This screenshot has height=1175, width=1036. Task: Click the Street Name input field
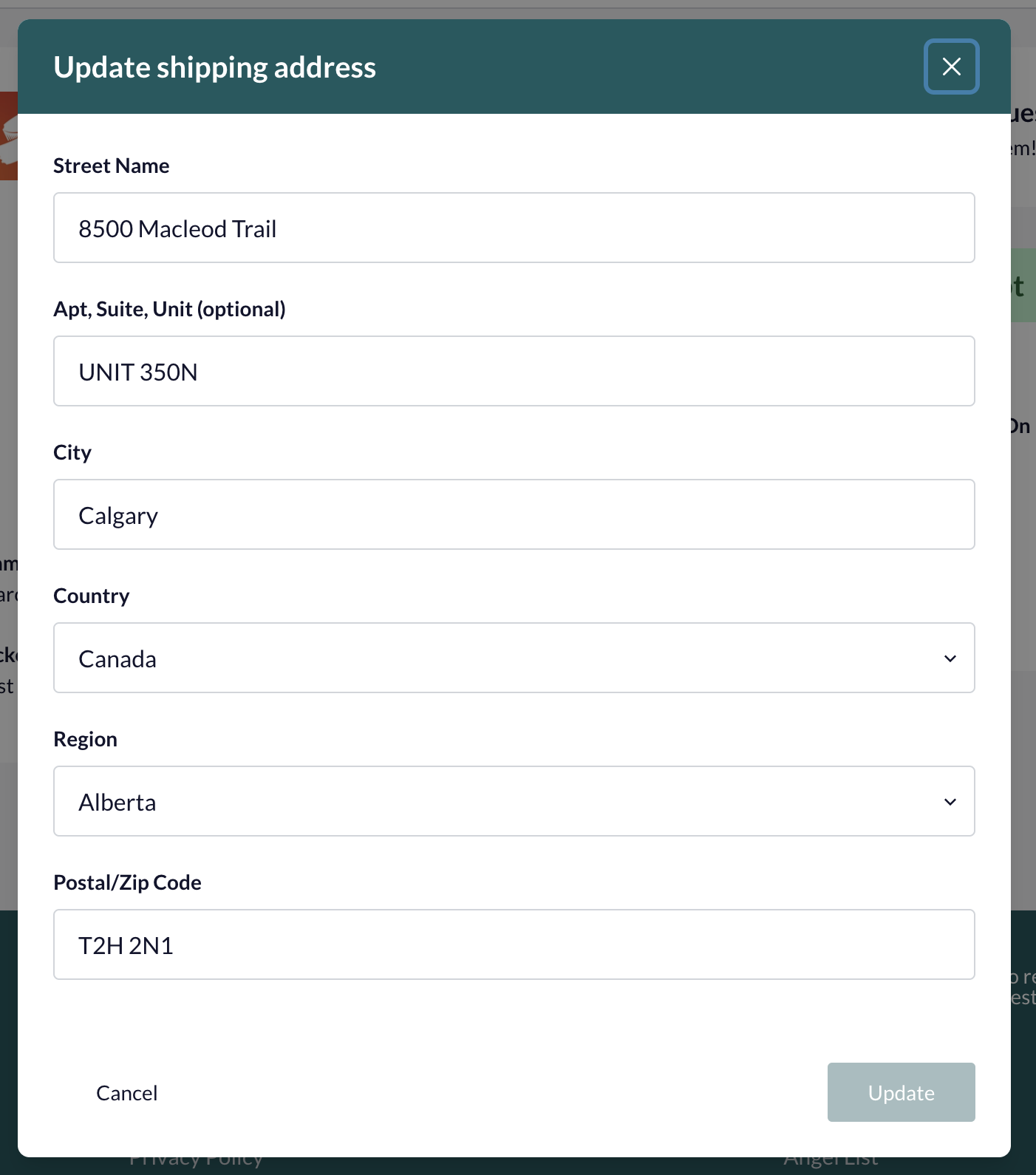(514, 228)
